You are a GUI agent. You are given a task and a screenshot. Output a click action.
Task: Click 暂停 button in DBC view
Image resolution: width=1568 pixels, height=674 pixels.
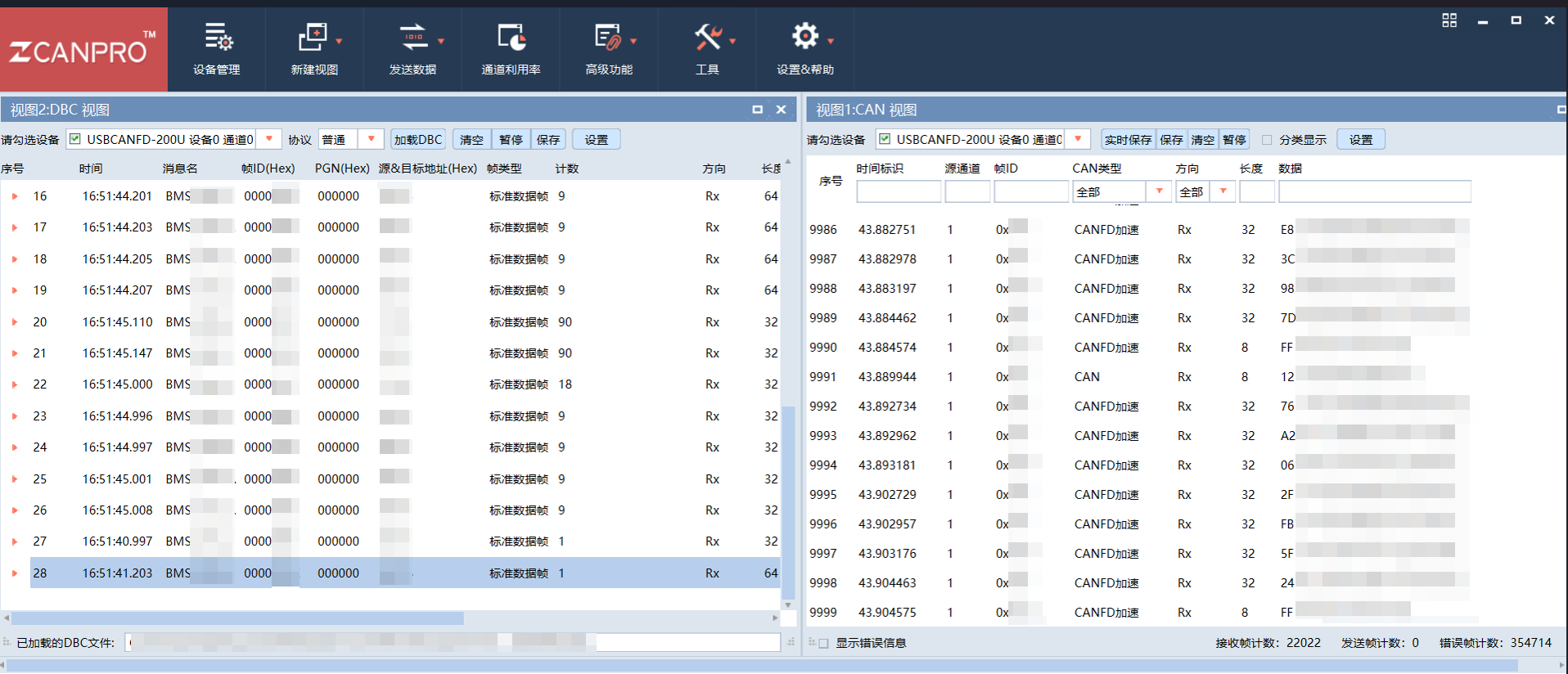[511, 139]
